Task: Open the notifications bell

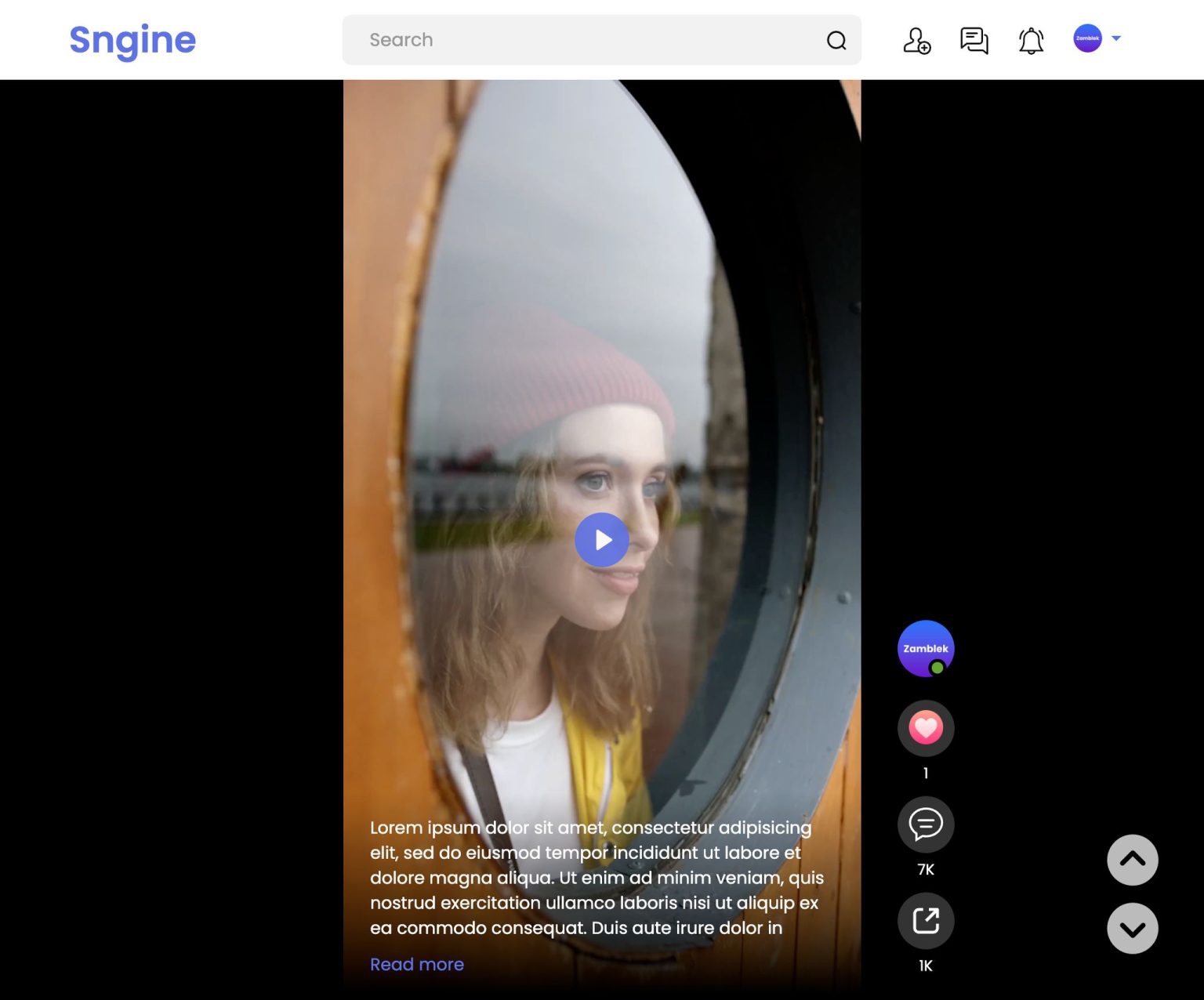Action: 1030,40
